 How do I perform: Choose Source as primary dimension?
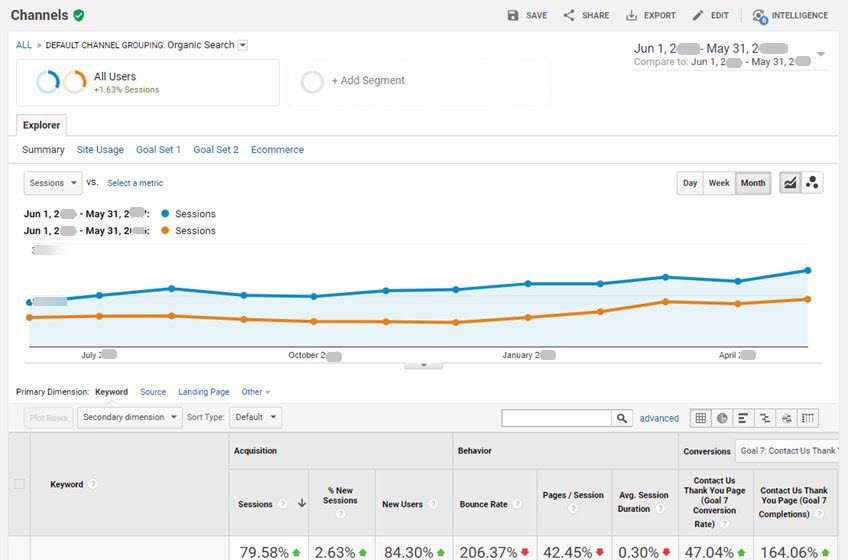pyautogui.click(x=153, y=392)
